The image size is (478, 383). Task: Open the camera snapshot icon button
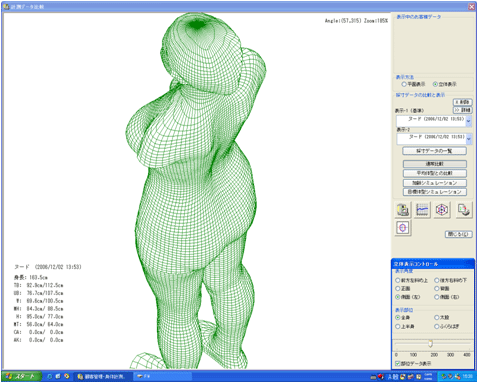pos(403,210)
